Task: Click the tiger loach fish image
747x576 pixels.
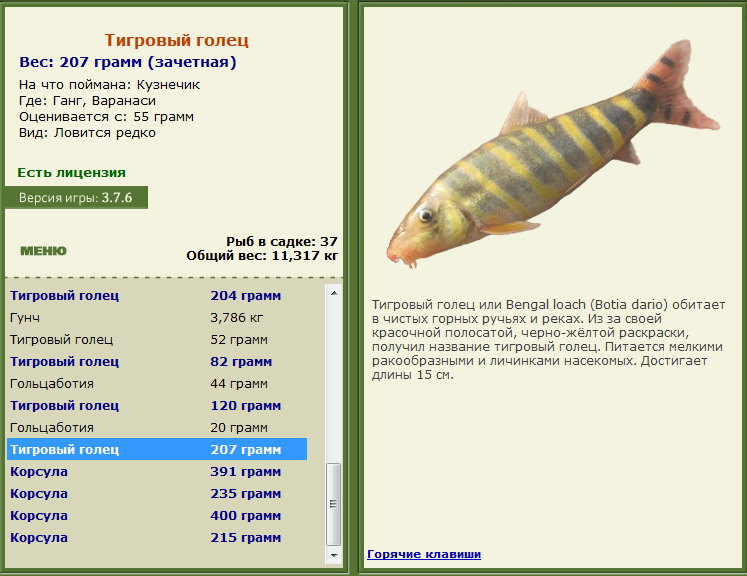Action: 553,153
